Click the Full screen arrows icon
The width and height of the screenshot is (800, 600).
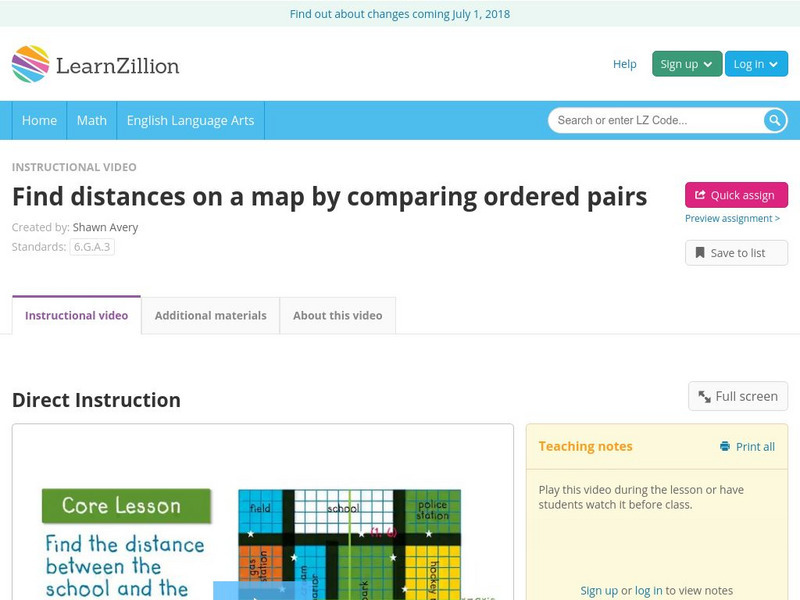pyautogui.click(x=703, y=396)
